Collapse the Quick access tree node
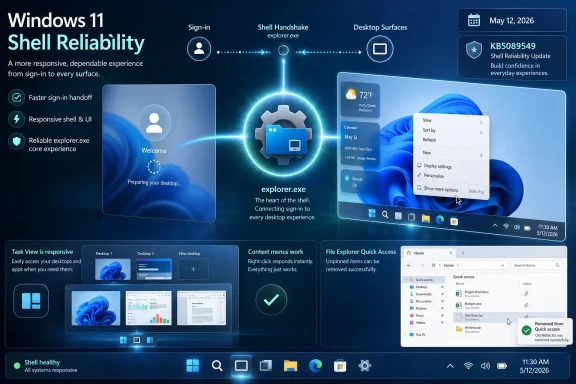 pos(406,280)
